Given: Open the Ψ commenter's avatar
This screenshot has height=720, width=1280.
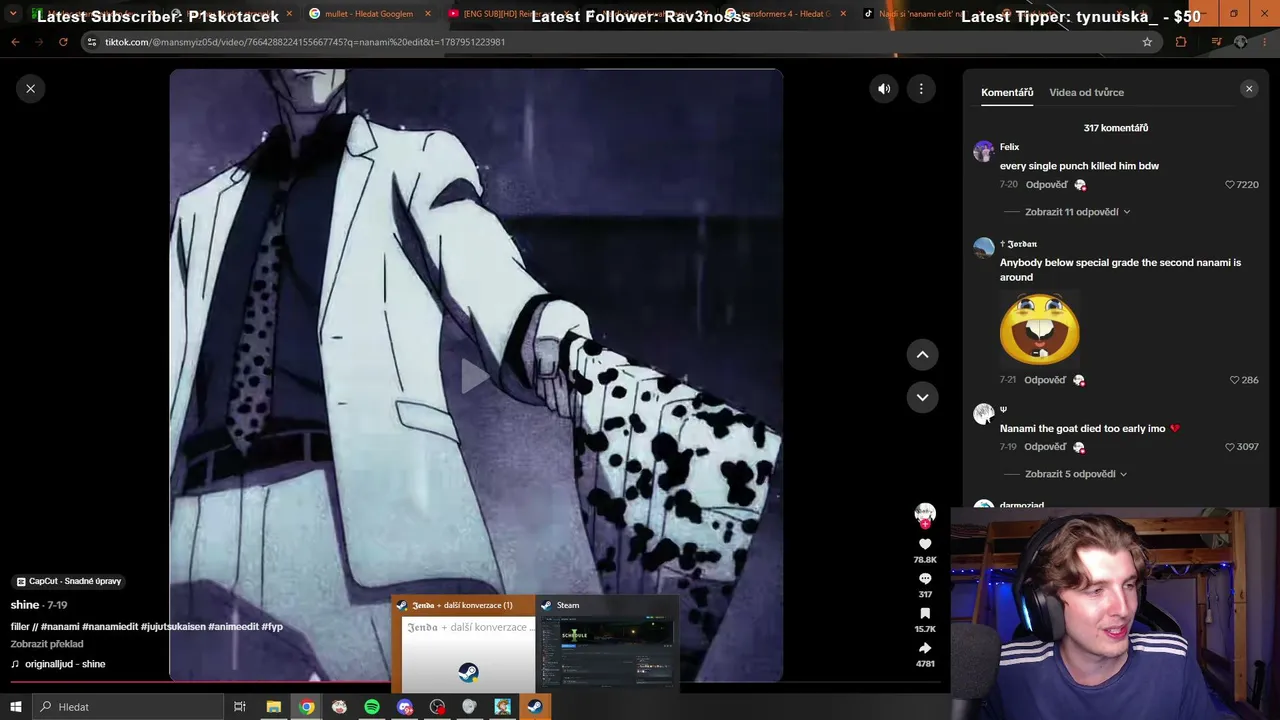Looking at the screenshot, I should [x=984, y=414].
